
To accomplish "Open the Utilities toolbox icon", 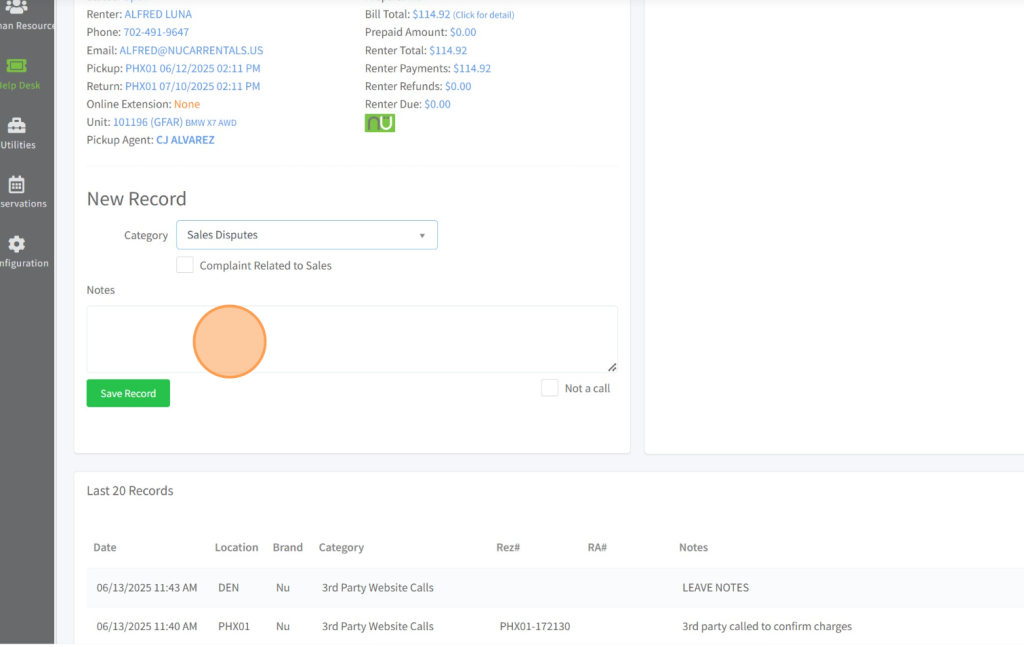I will (x=17, y=126).
